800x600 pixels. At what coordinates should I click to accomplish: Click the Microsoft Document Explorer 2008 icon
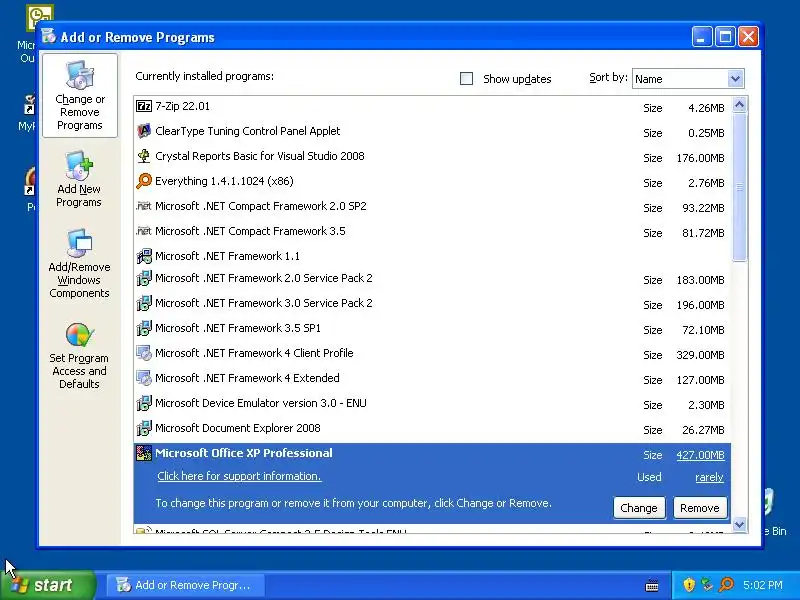[144, 428]
